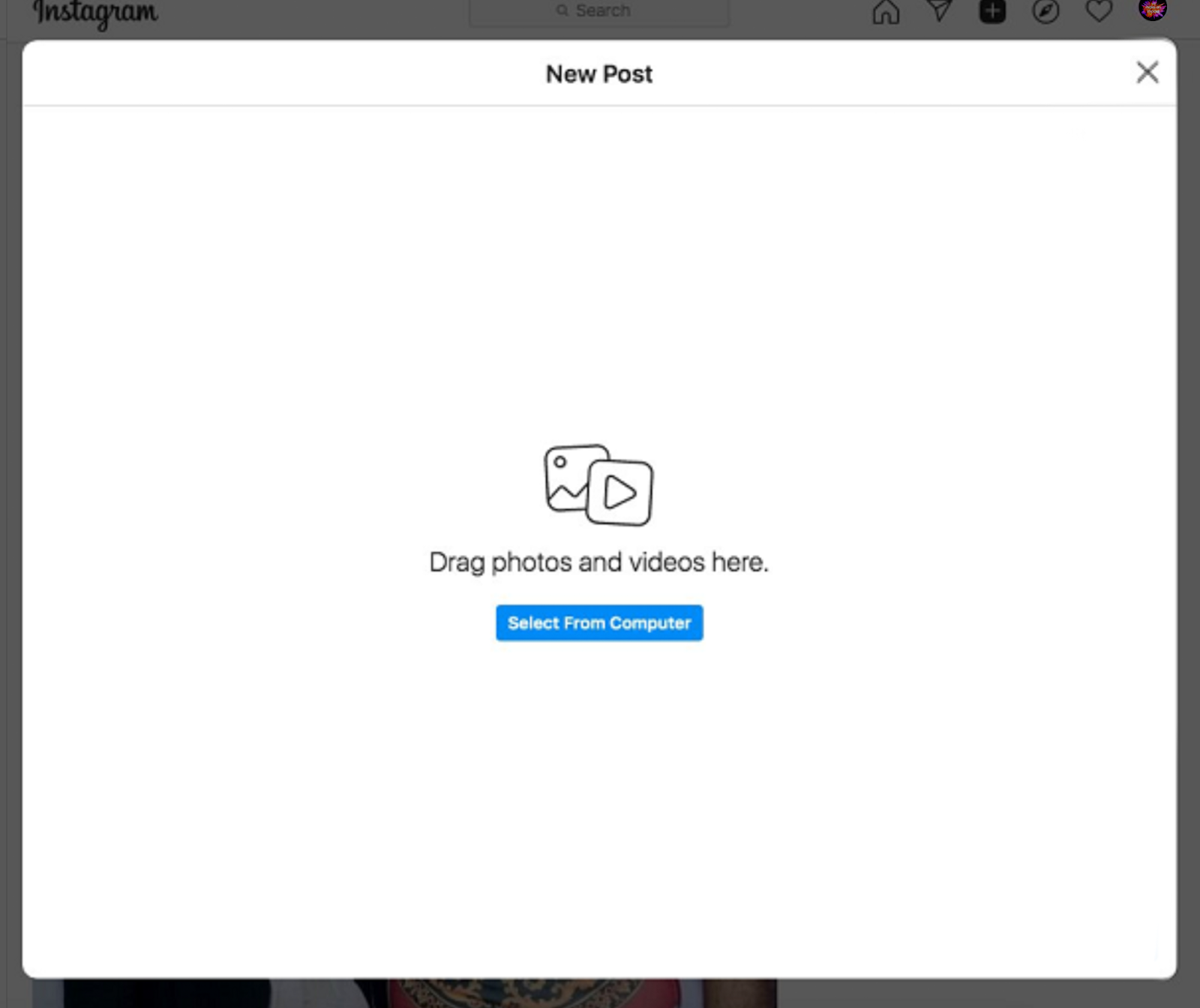The width and height of the screenshot is (1200, 1008).
Task: Open the Home feed icon
Action: [886, 11]
